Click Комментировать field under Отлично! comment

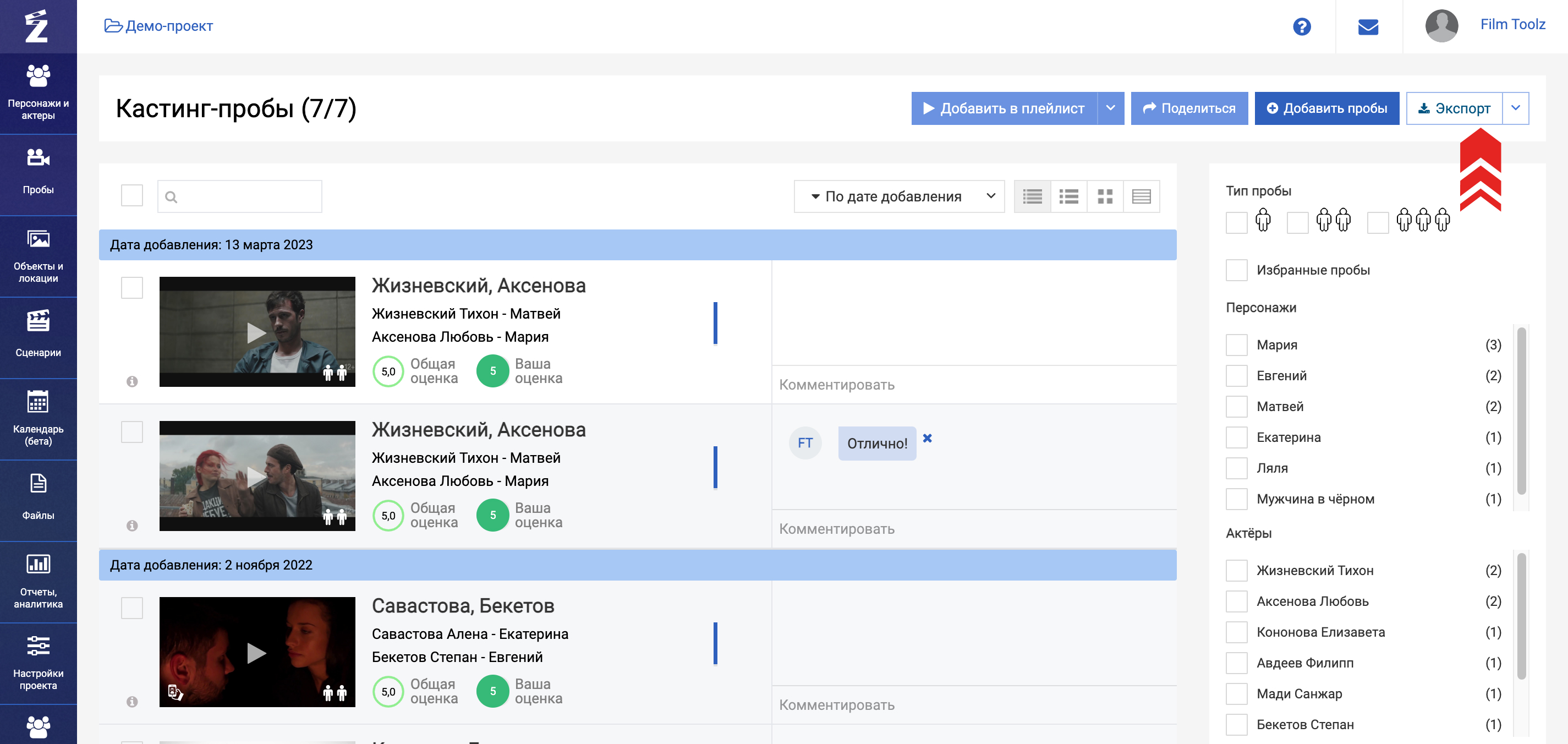pos(974,528)
